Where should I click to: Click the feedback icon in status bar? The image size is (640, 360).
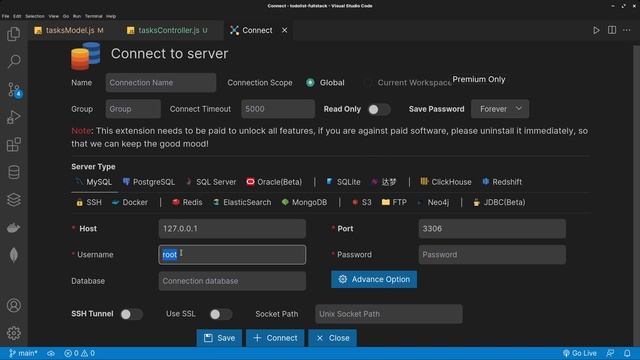[610, 353]
